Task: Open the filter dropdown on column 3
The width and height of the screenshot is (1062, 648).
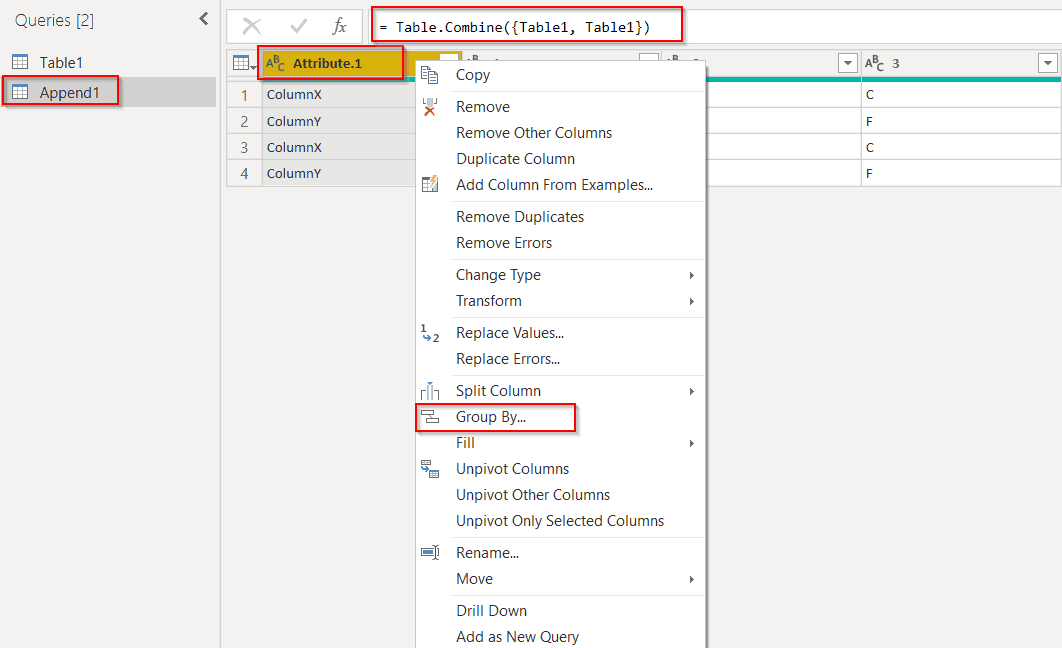Action: click(x=1047, y=62)
